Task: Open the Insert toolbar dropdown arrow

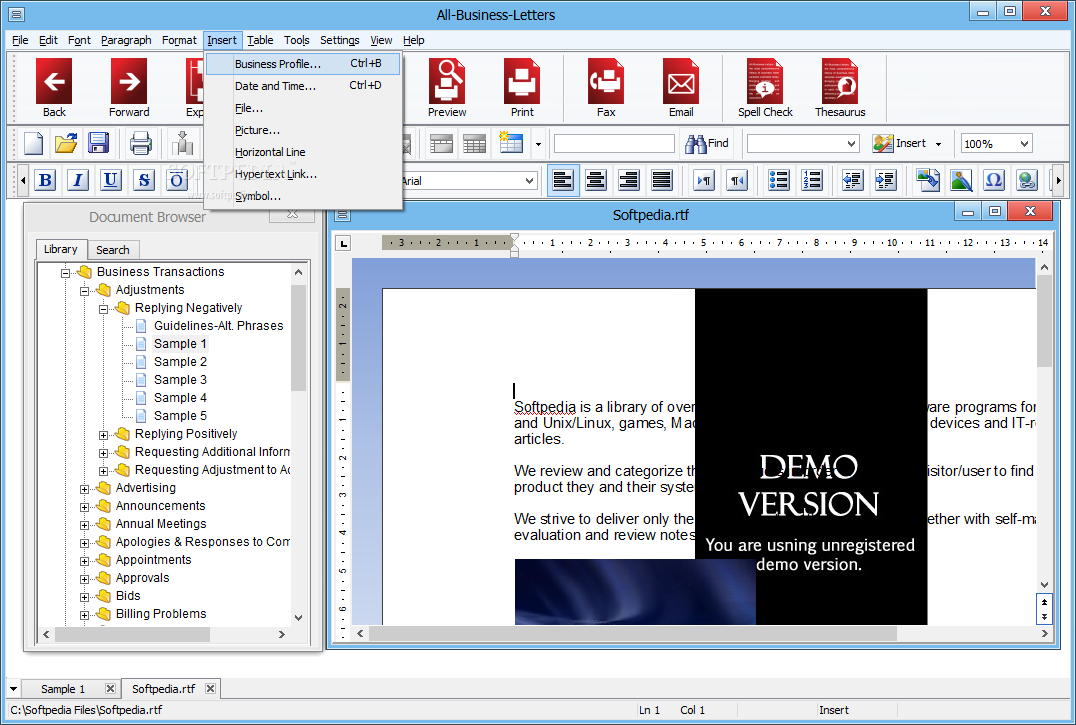Action: pos(938,144)
